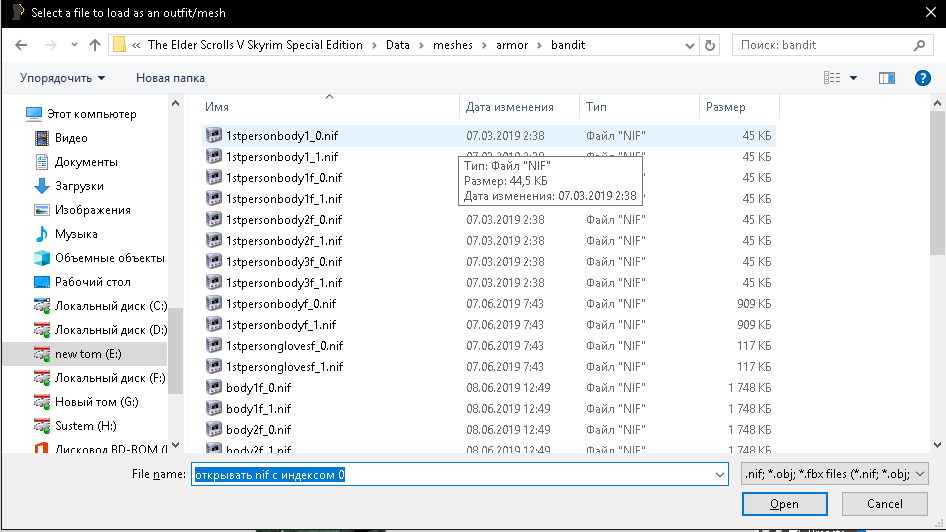The width and height of the screenshot is (946, 532).
Task: Sort files by Размер column header
Action: (725, 107)
